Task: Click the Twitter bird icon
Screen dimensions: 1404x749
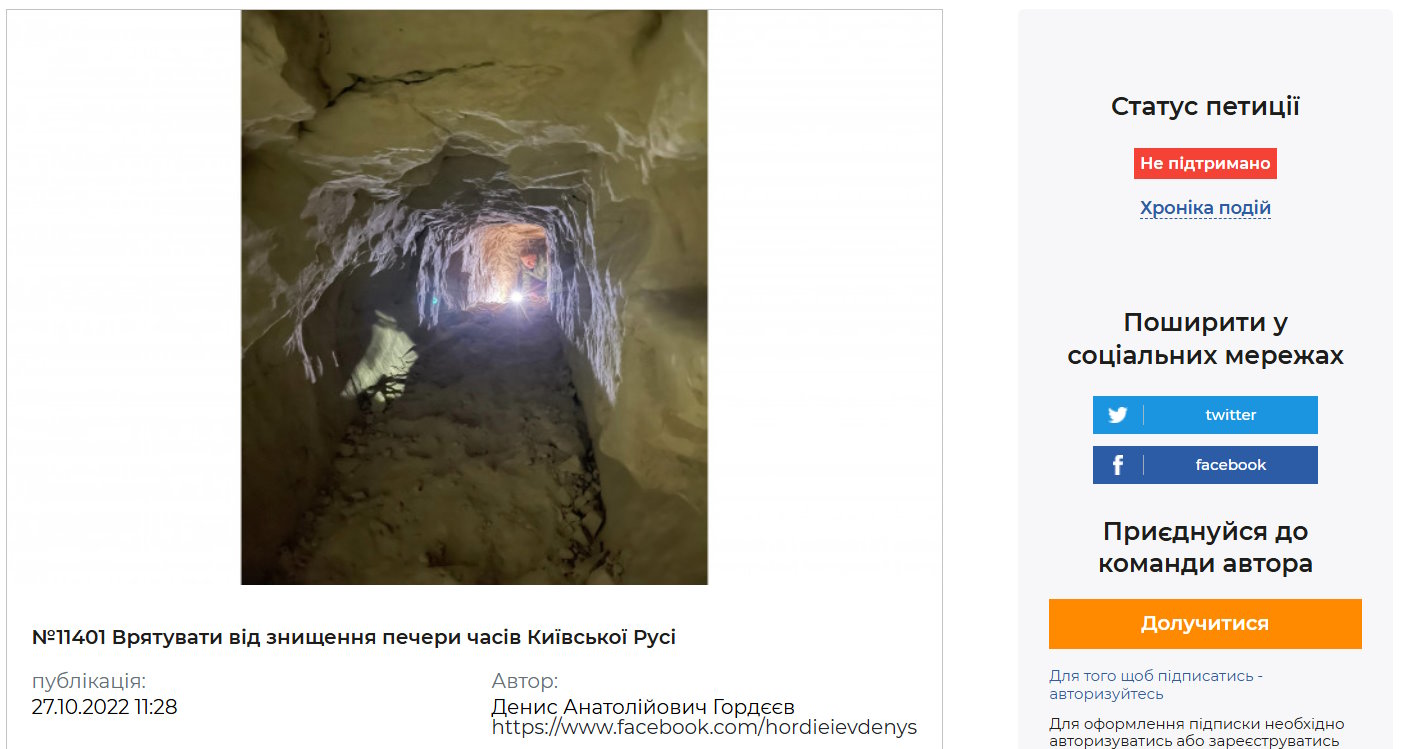Action: point(1118,415)
